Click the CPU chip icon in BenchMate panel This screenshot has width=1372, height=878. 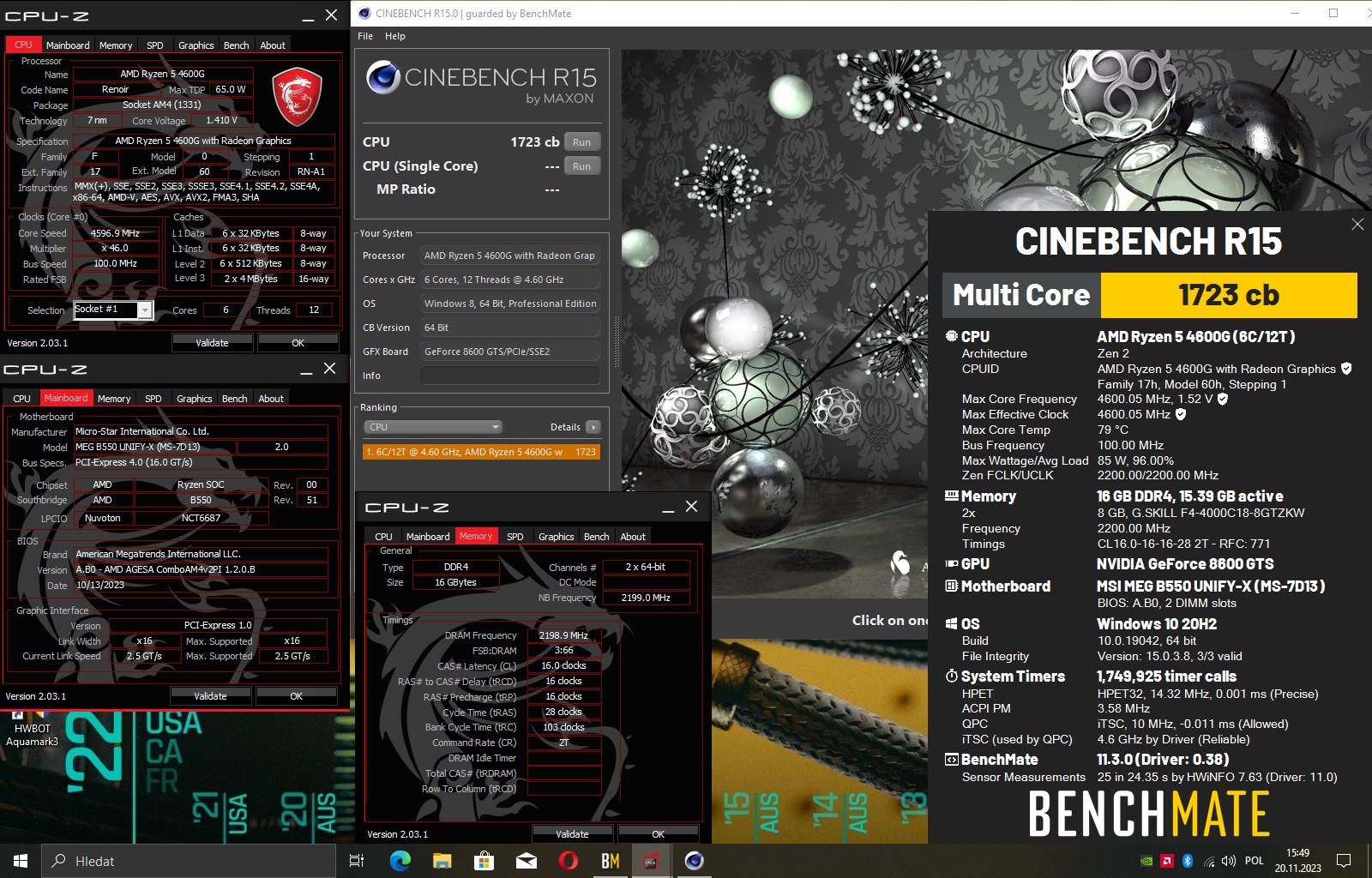[x=951, y=336]
